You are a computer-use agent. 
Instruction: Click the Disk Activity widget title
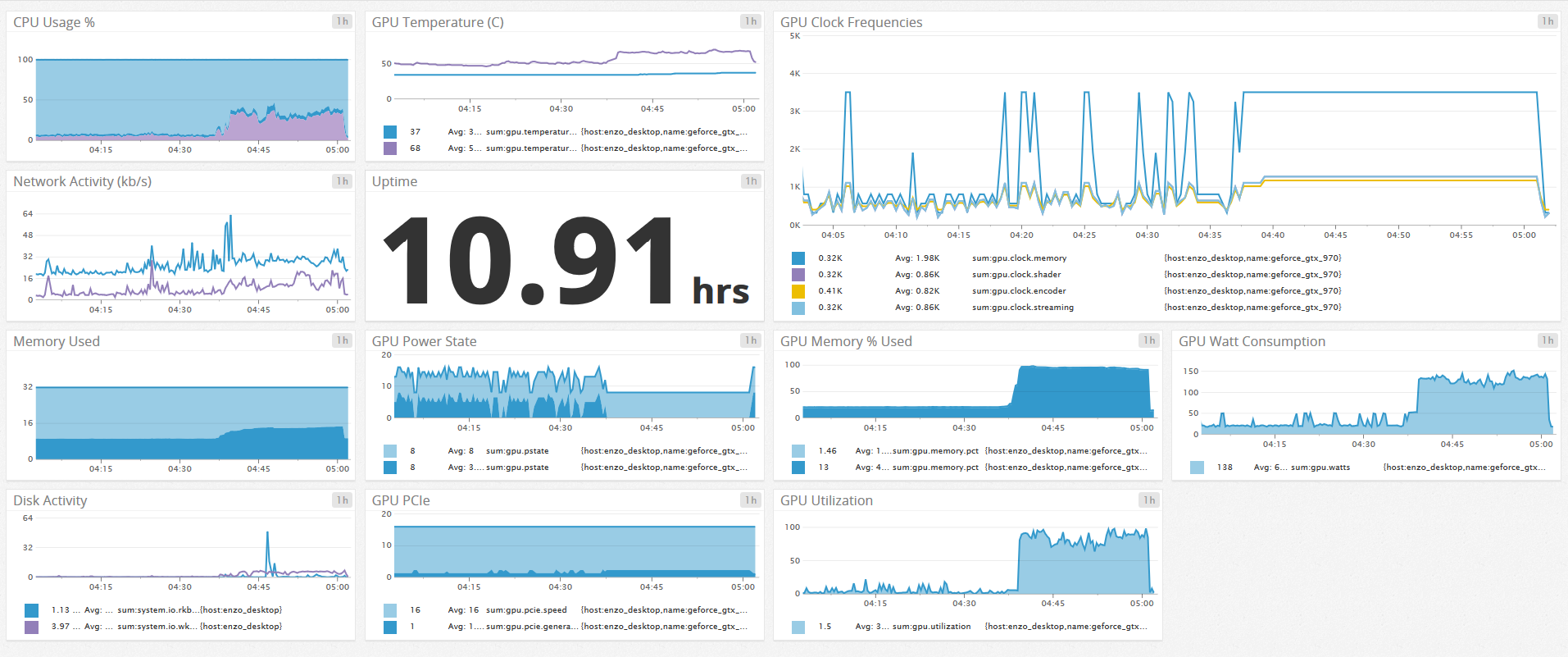click(50, 500)
